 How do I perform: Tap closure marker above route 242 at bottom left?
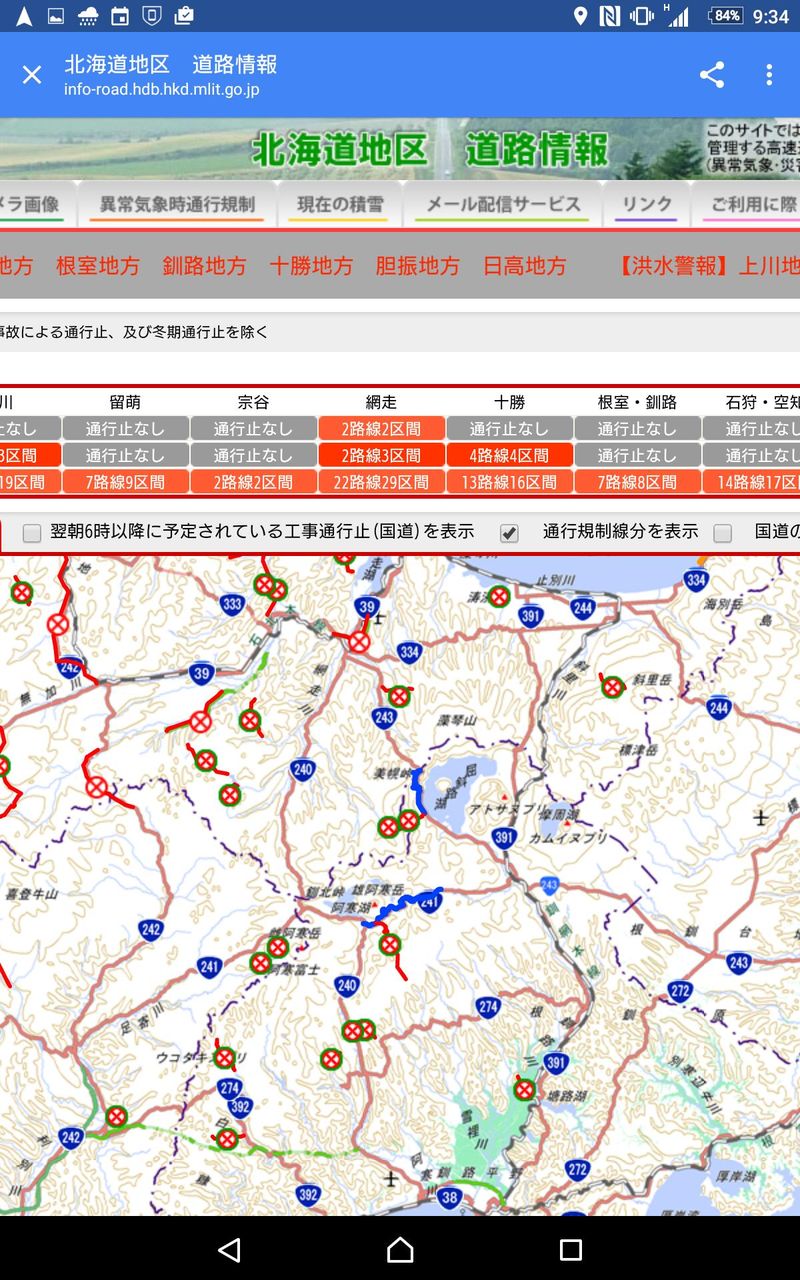(x=117, y=1116)
